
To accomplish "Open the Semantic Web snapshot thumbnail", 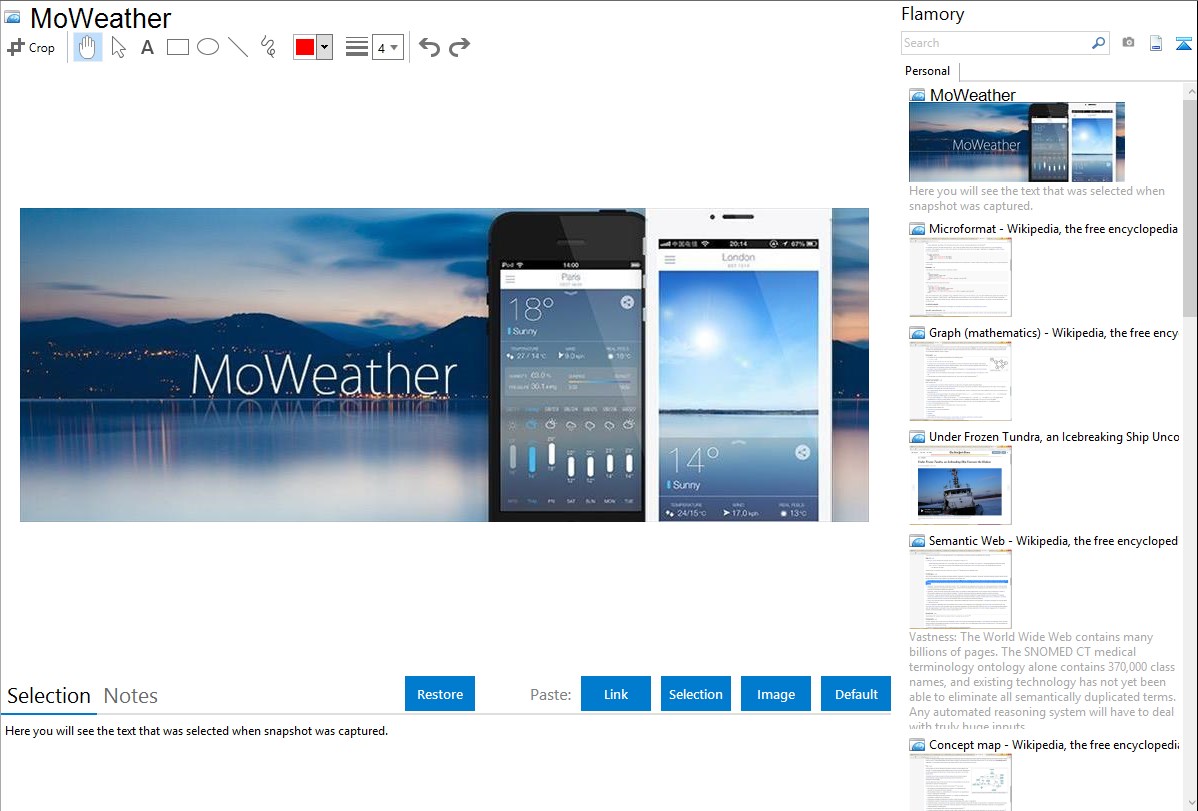I will click(960, 588).
